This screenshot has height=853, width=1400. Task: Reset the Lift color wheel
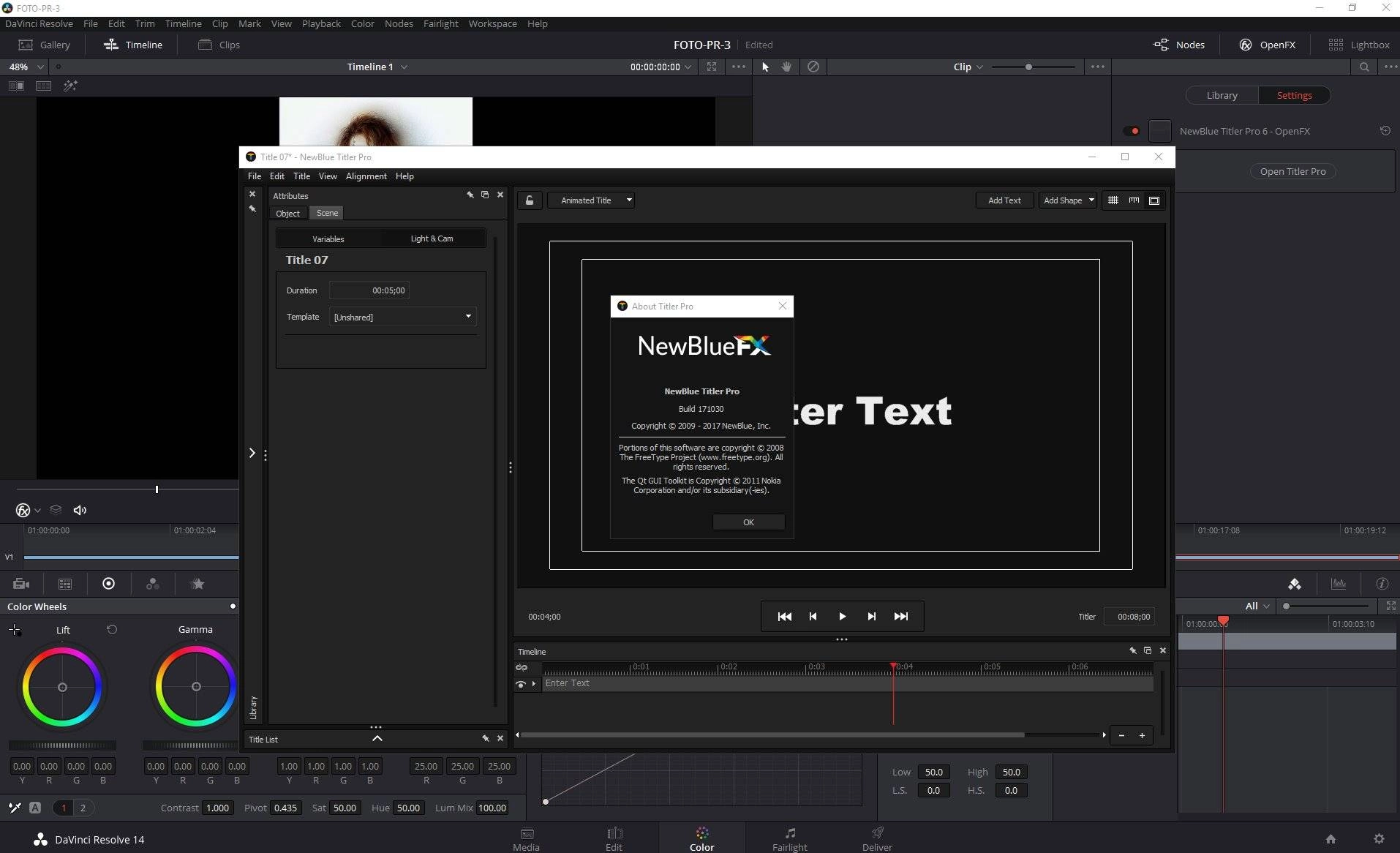click(x=112, y=629)
